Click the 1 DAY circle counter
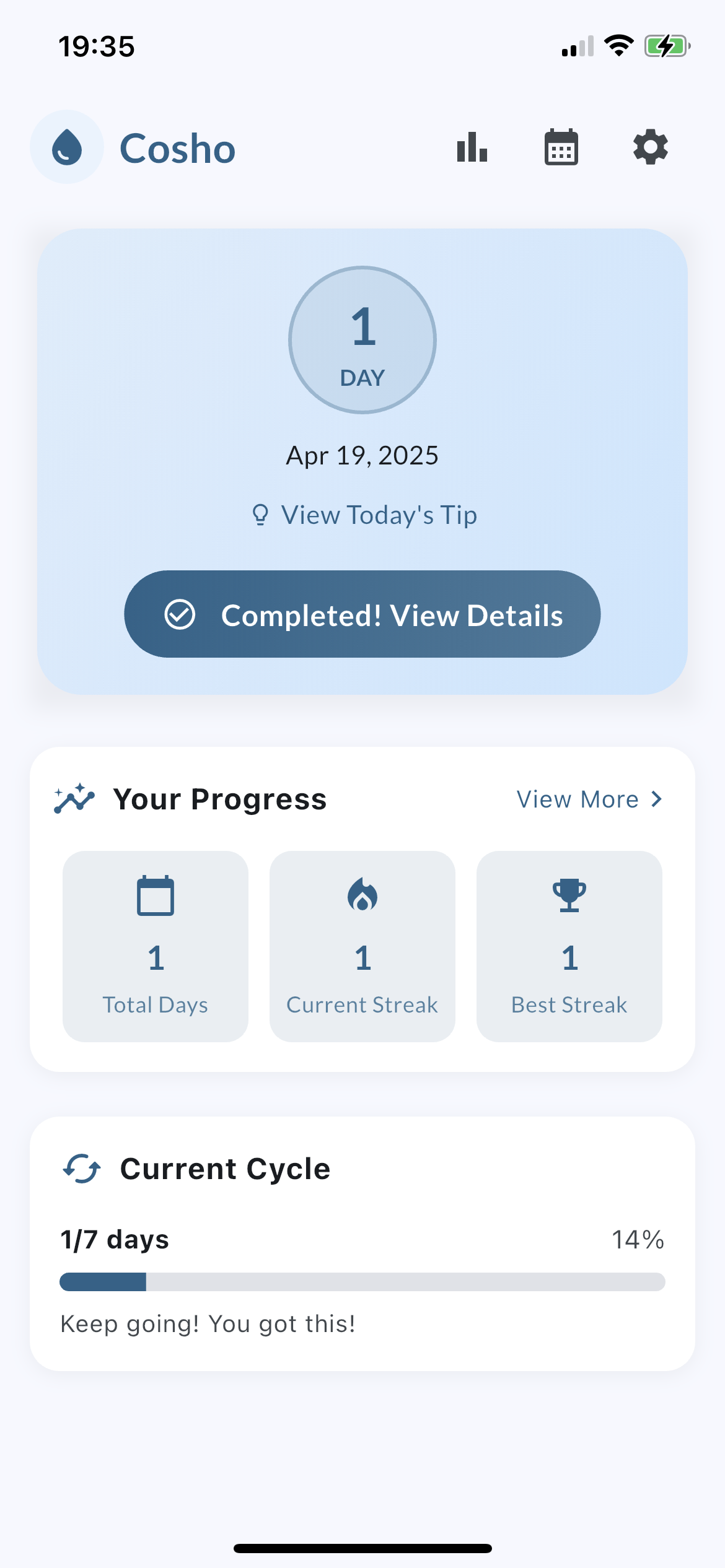Image resolution: width=725 pixels, height=1568 pixels. pos(362,340)
